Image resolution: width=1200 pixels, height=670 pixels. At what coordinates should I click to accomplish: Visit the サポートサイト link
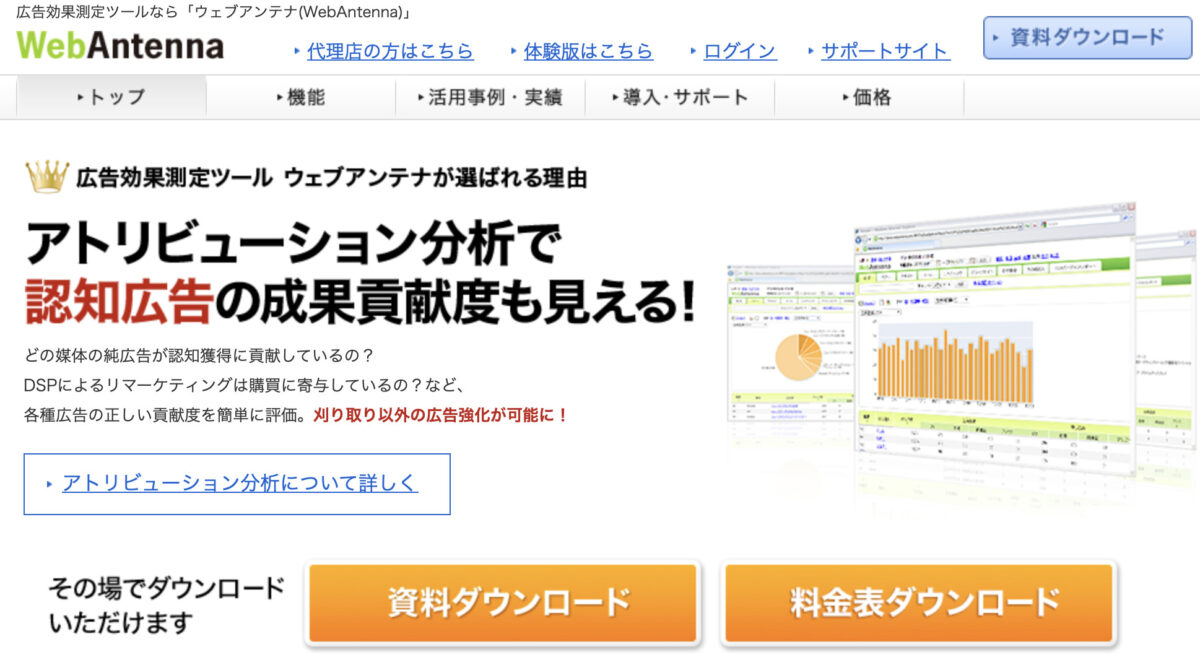[x=885, y=51]
